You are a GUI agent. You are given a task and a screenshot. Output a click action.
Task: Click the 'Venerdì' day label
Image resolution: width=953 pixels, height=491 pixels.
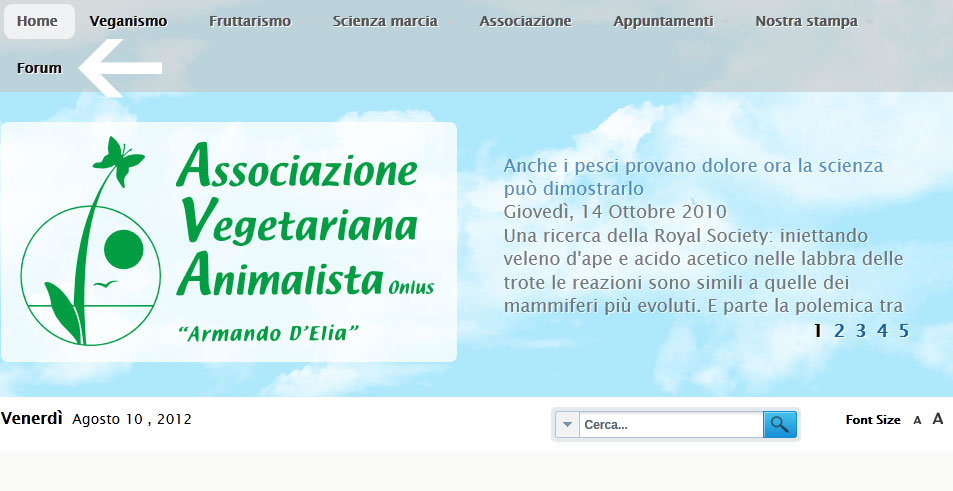tap(32, 418)
